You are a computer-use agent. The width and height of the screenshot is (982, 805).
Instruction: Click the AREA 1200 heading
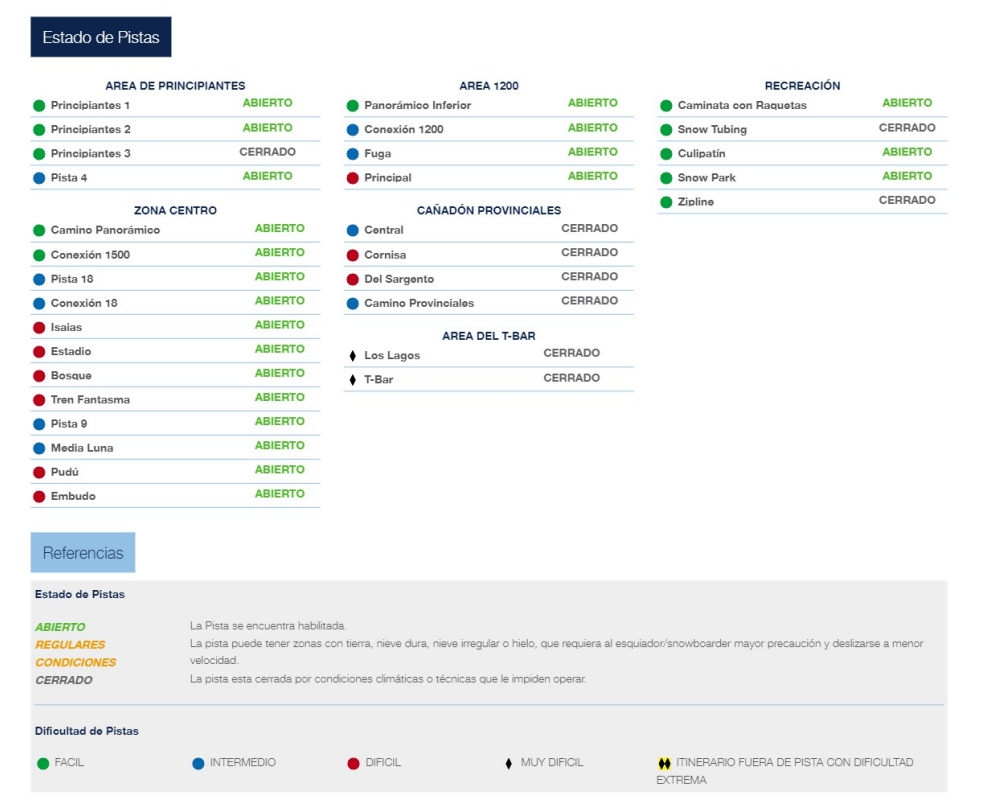[489, 86]
